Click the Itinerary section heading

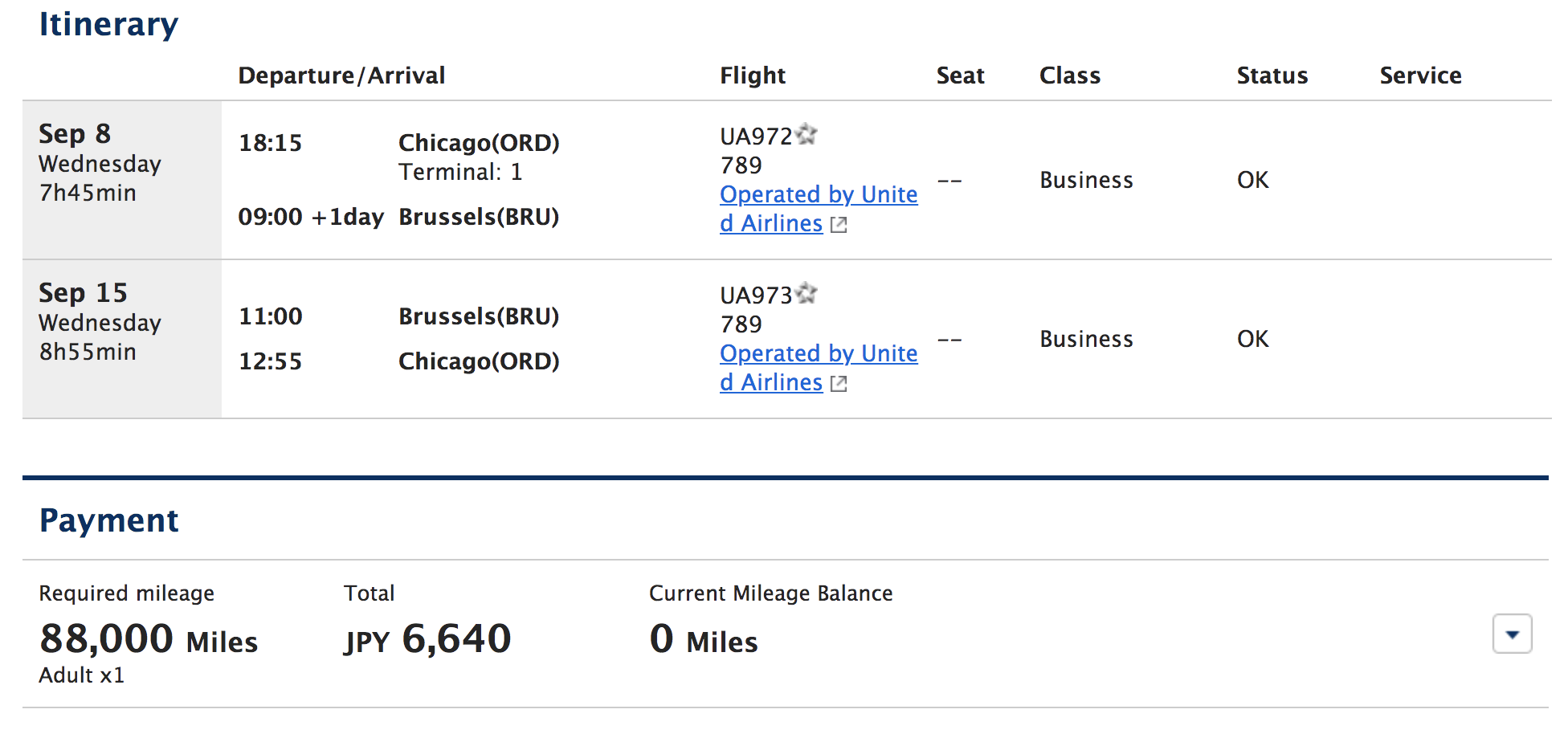click(x=108, y=24)
